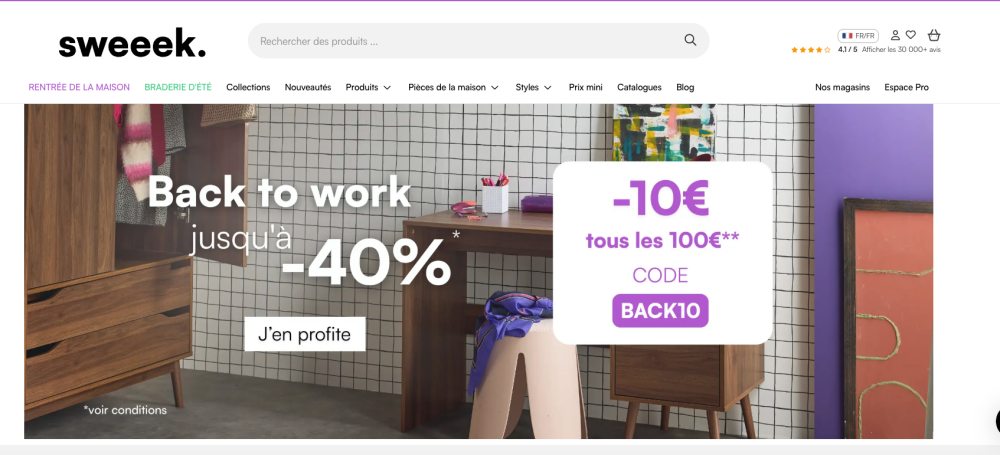The image size is (1000, 455).
Task: Select the BACK10 promo code badge
Action: coord(660,311)
